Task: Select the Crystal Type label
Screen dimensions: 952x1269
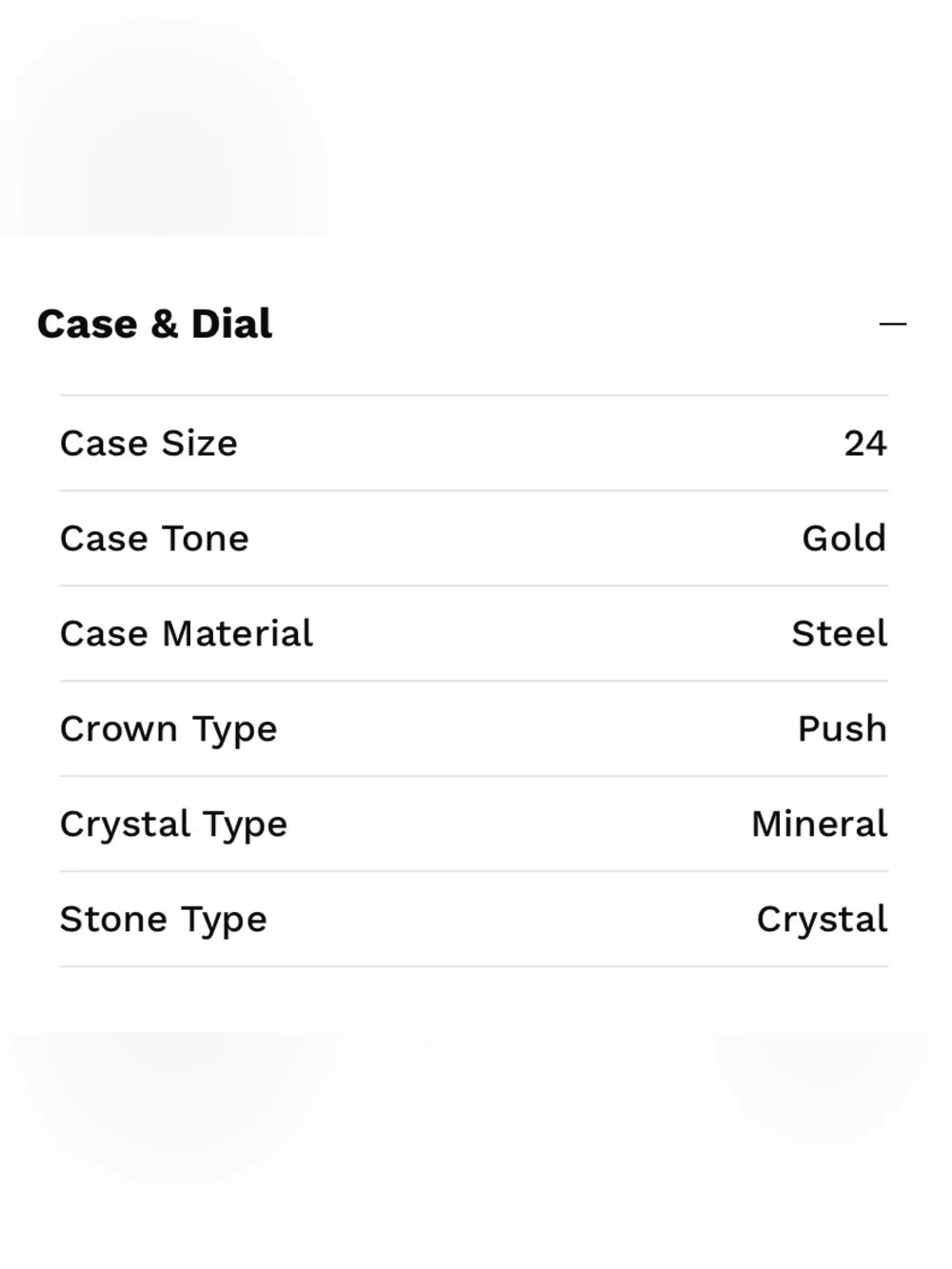Action: 173,825
